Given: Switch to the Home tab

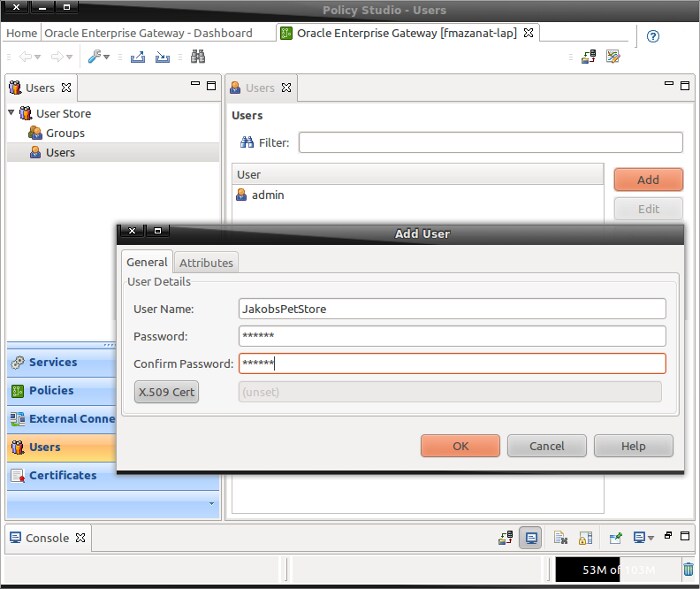Looking at the screenshot, I should pyautogui.click(x=21, y=33).
